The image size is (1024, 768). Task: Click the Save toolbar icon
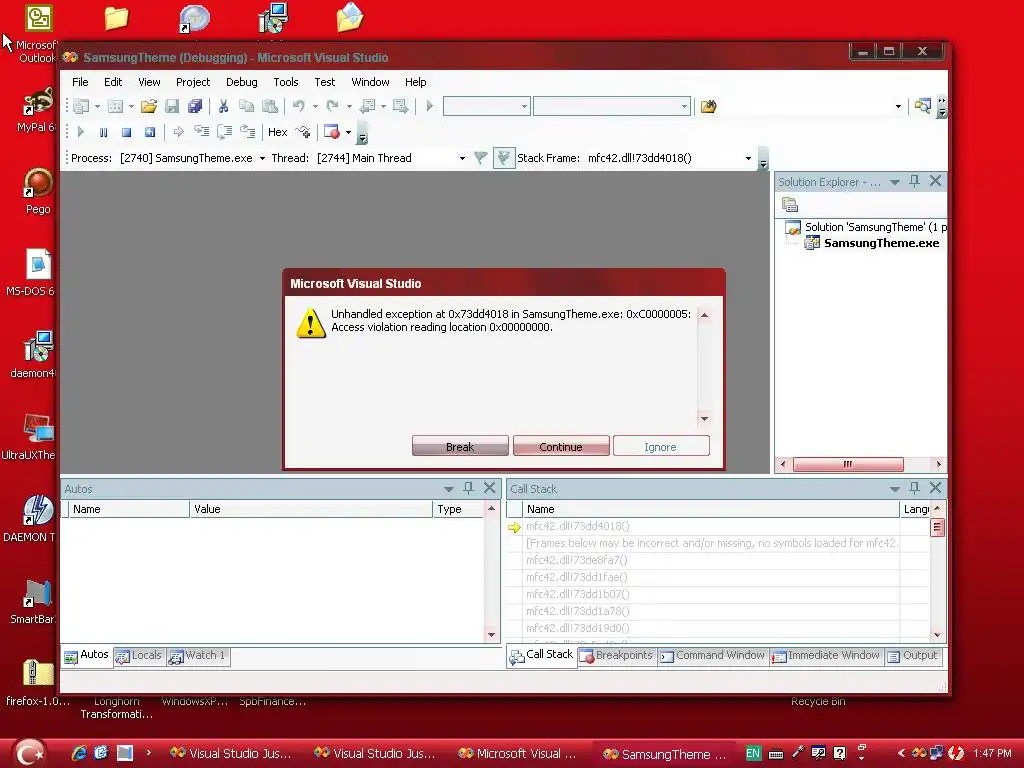[x=172, y=106]
